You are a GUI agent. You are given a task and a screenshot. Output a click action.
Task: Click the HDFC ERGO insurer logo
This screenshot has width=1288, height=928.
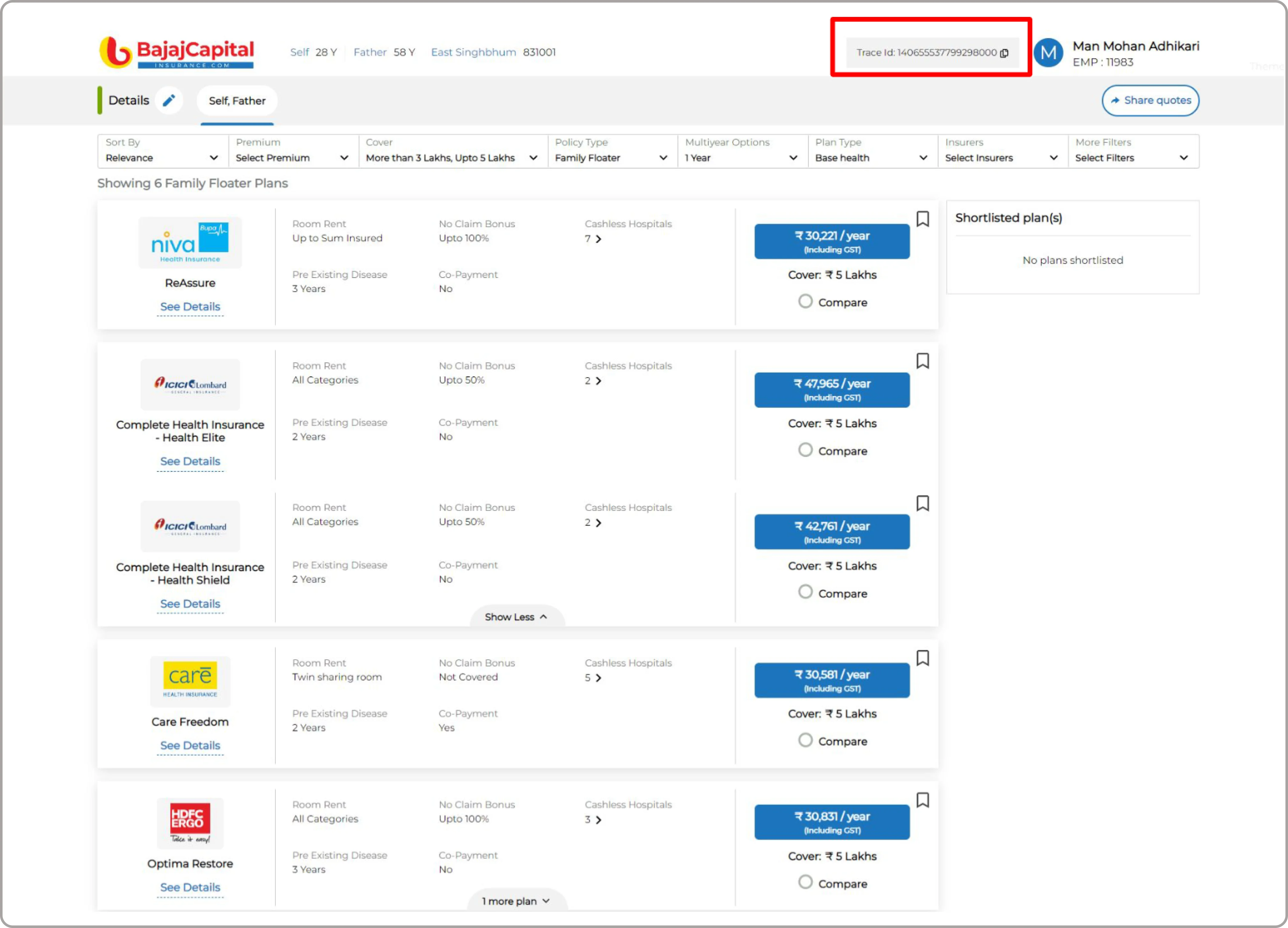pyautogui.click(x=190, y=823)
